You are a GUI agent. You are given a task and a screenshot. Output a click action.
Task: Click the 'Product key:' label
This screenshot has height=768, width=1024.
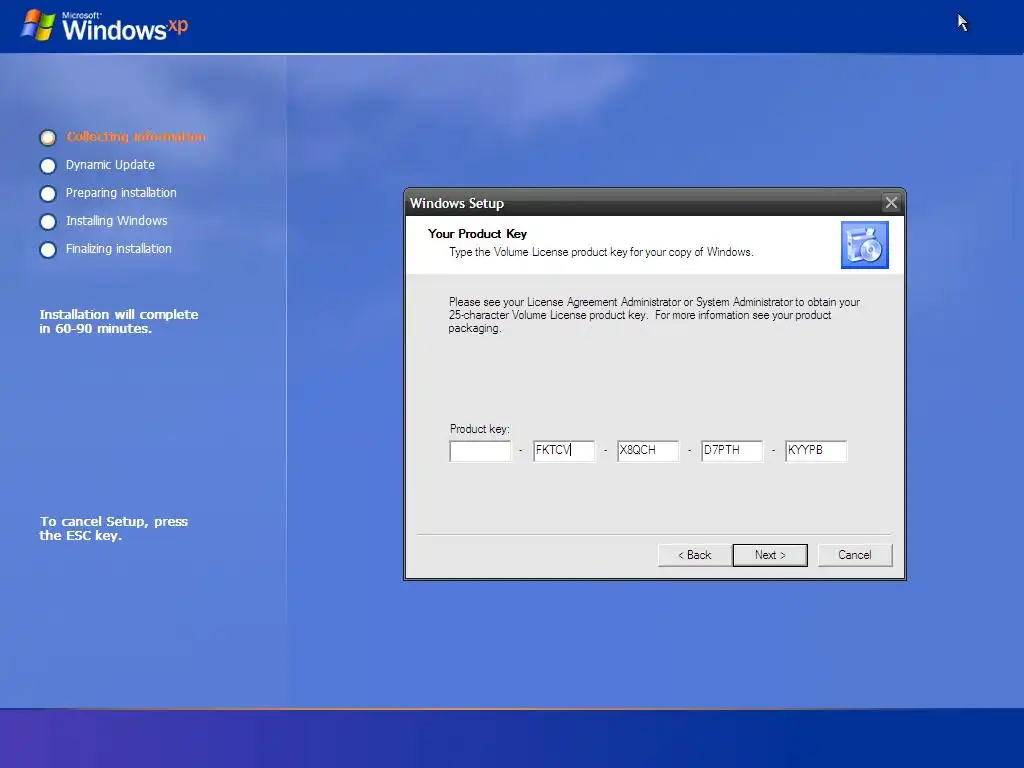(479, 429)
